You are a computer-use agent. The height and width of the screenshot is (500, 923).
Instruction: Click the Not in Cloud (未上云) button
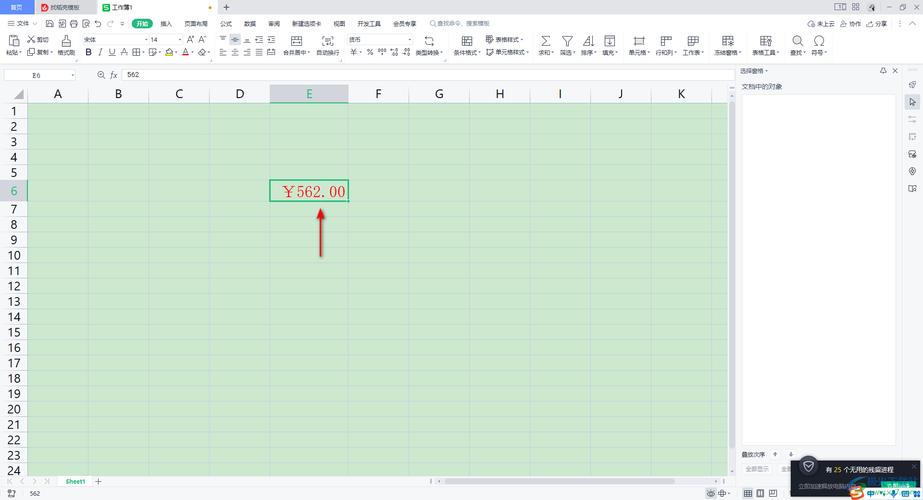[821, 24]
